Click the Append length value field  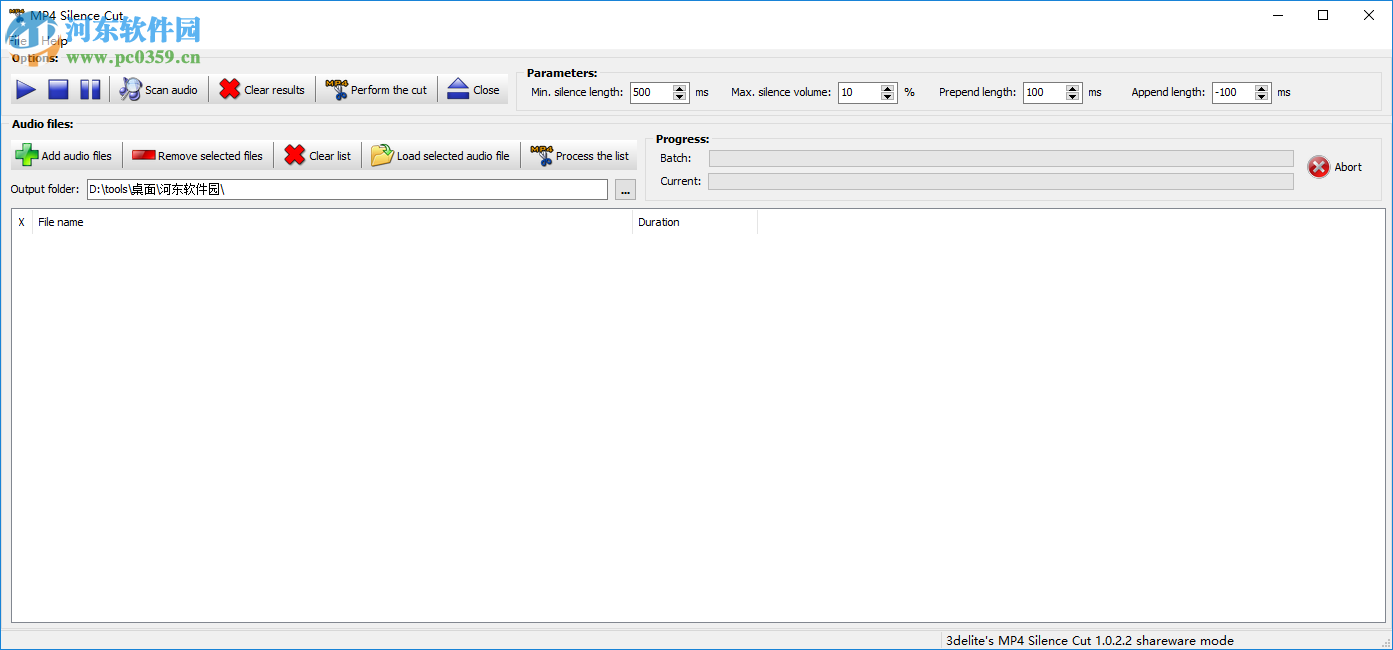tap(1233, 92)
